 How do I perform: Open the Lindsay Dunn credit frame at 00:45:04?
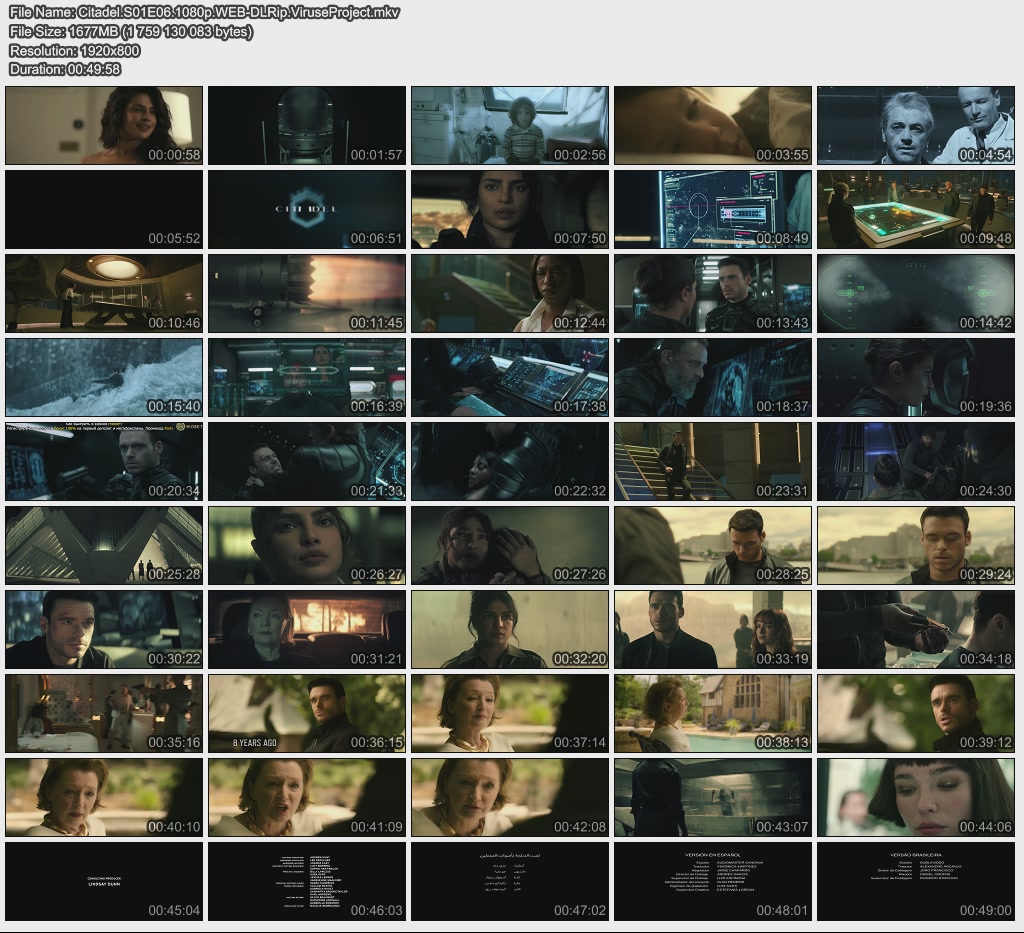[x=104, y=881]
